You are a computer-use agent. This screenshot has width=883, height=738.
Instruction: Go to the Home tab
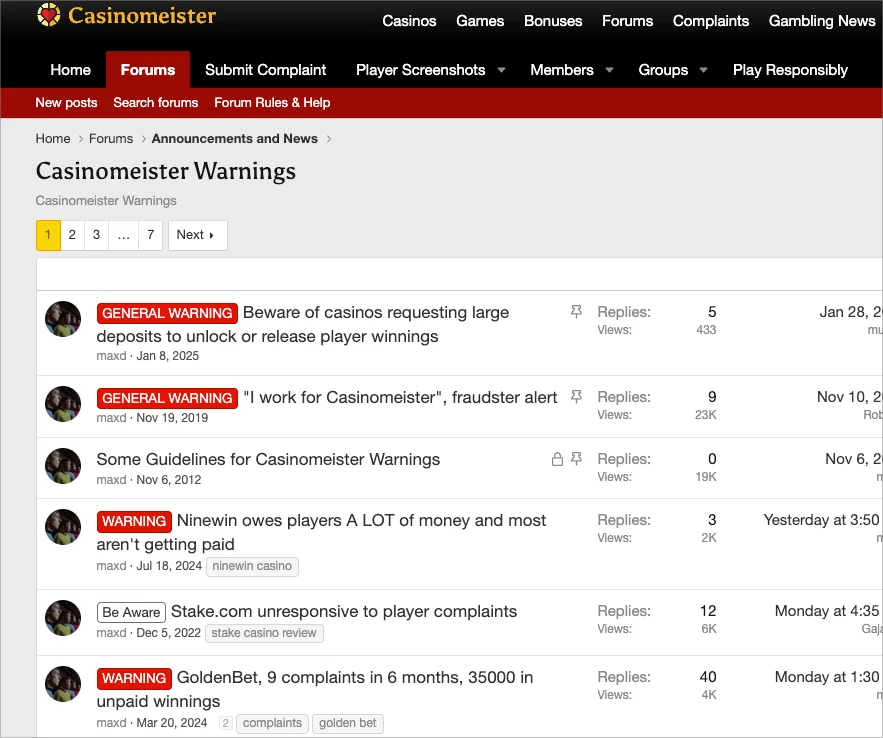(70, 70)
